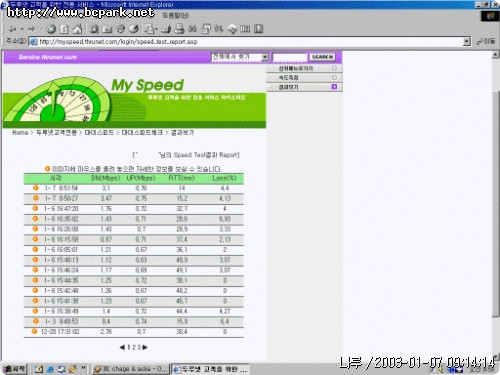The image size is (500, 375).
Task: Click the site search text field
Action: [x=289, y=57]
